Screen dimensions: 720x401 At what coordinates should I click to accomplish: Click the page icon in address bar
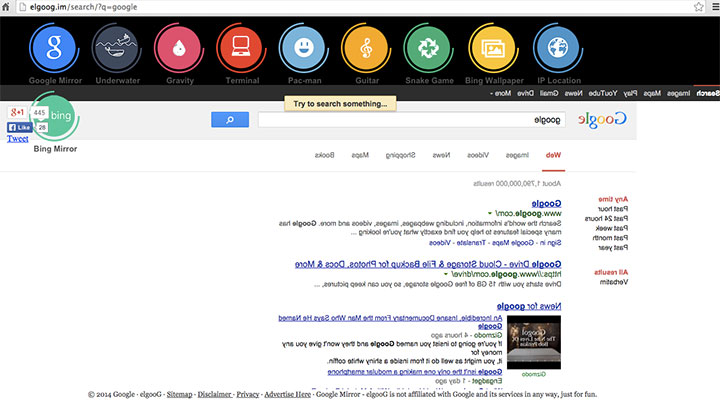pos(22,7)
